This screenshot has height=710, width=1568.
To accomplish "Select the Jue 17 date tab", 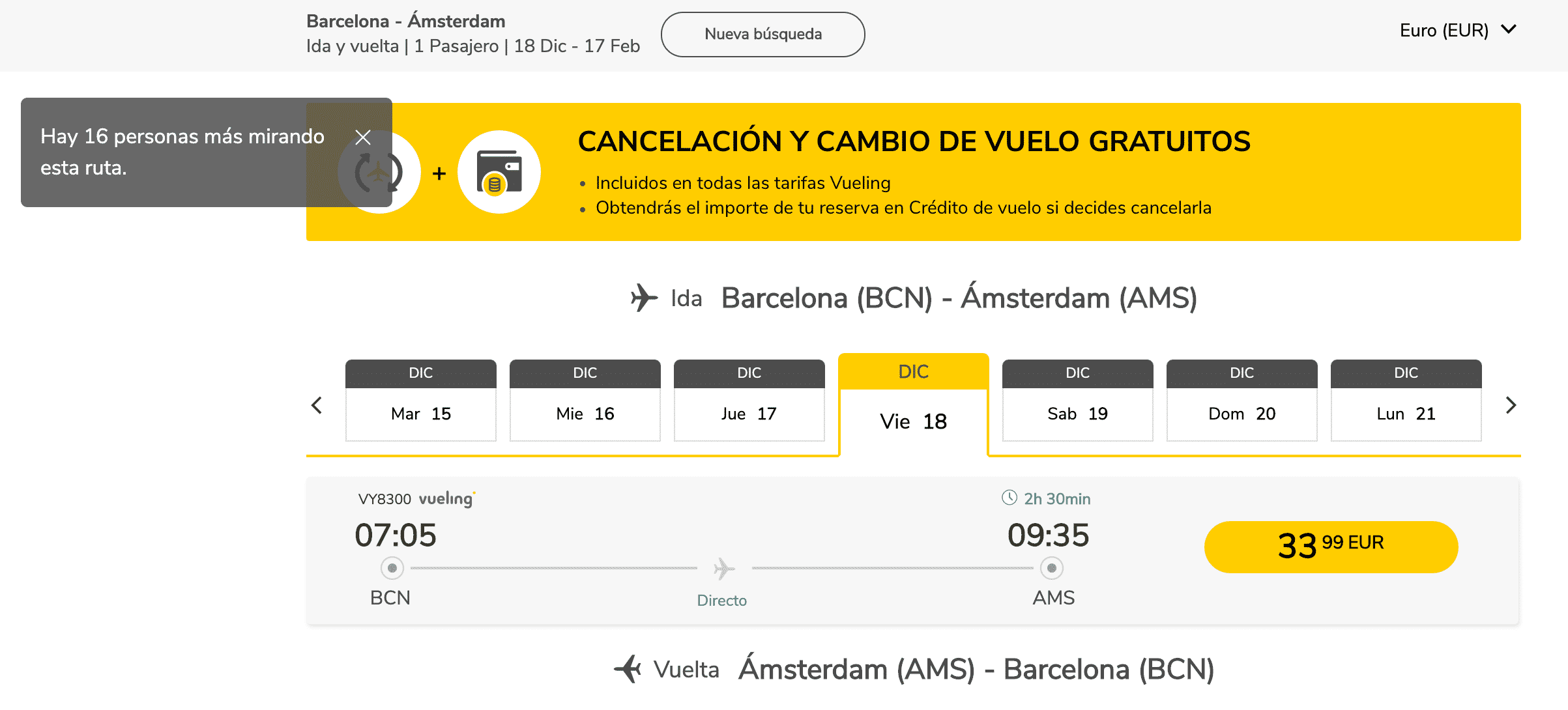I will click(749, 400).
